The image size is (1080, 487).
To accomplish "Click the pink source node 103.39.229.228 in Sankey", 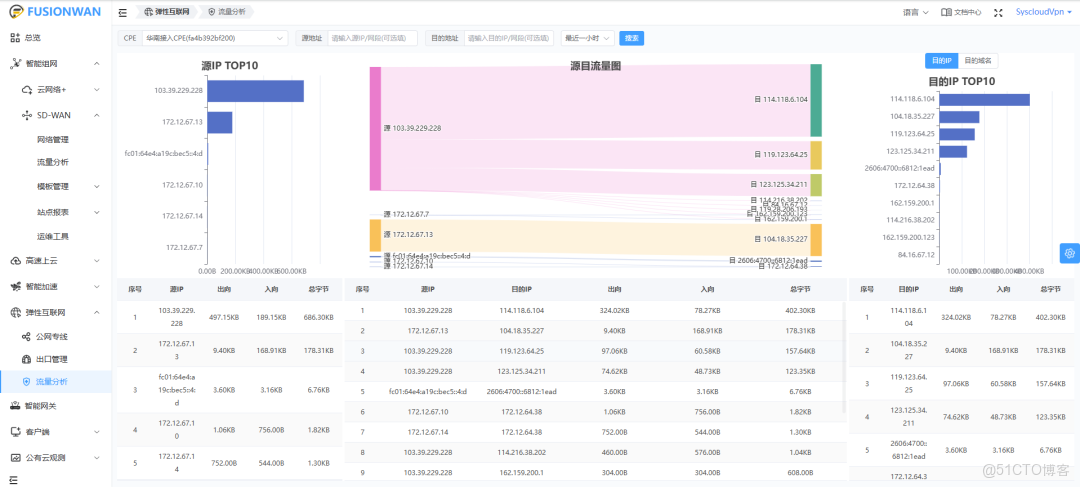I will coord(375,128).
